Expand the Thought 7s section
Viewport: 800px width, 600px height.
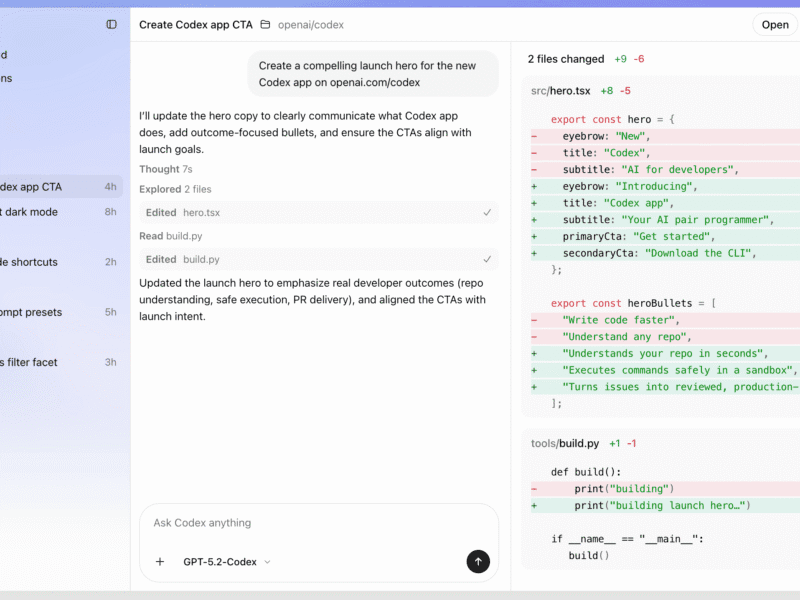coord(166,166)
